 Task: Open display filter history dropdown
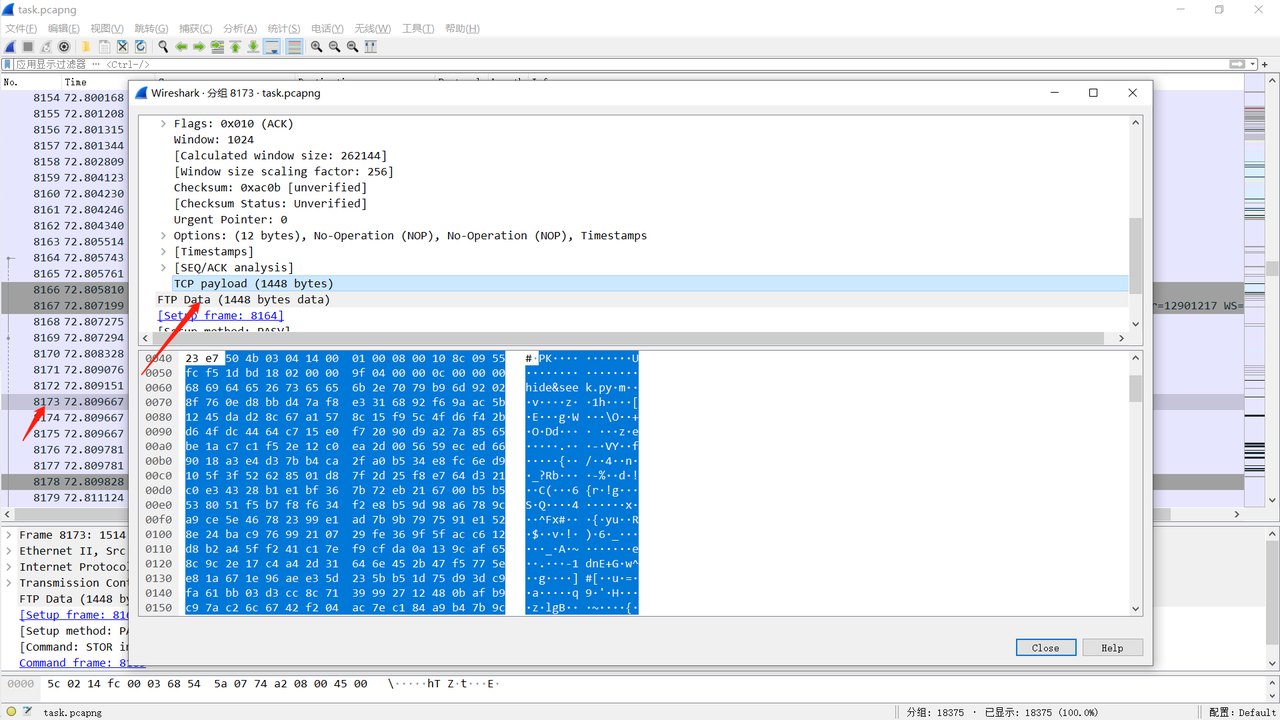click(x=1253, y=64)
